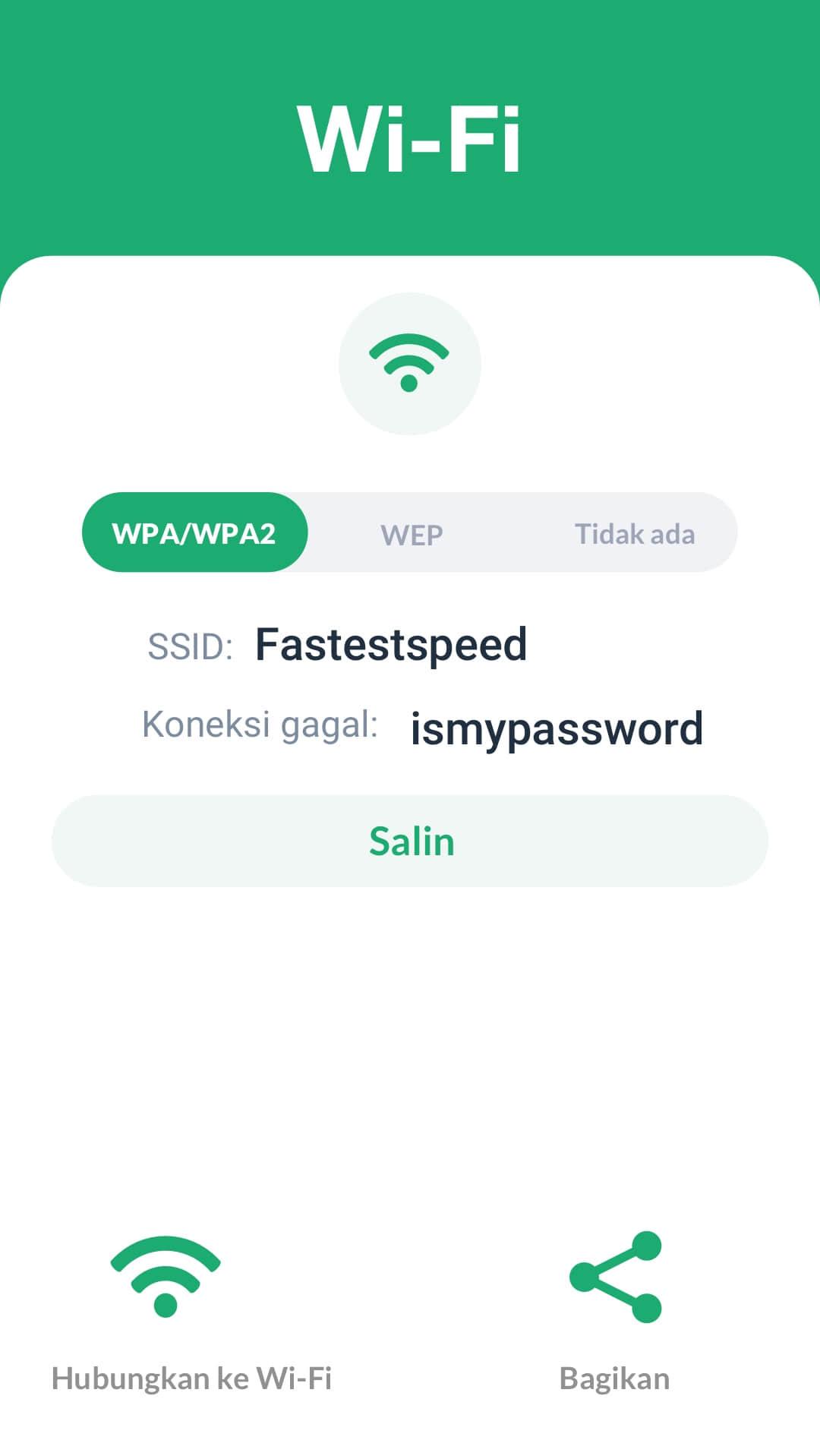820x1456 pixels.
Task: Select the WPA/WPA2 security type
Action: click(x=194, y=532)
